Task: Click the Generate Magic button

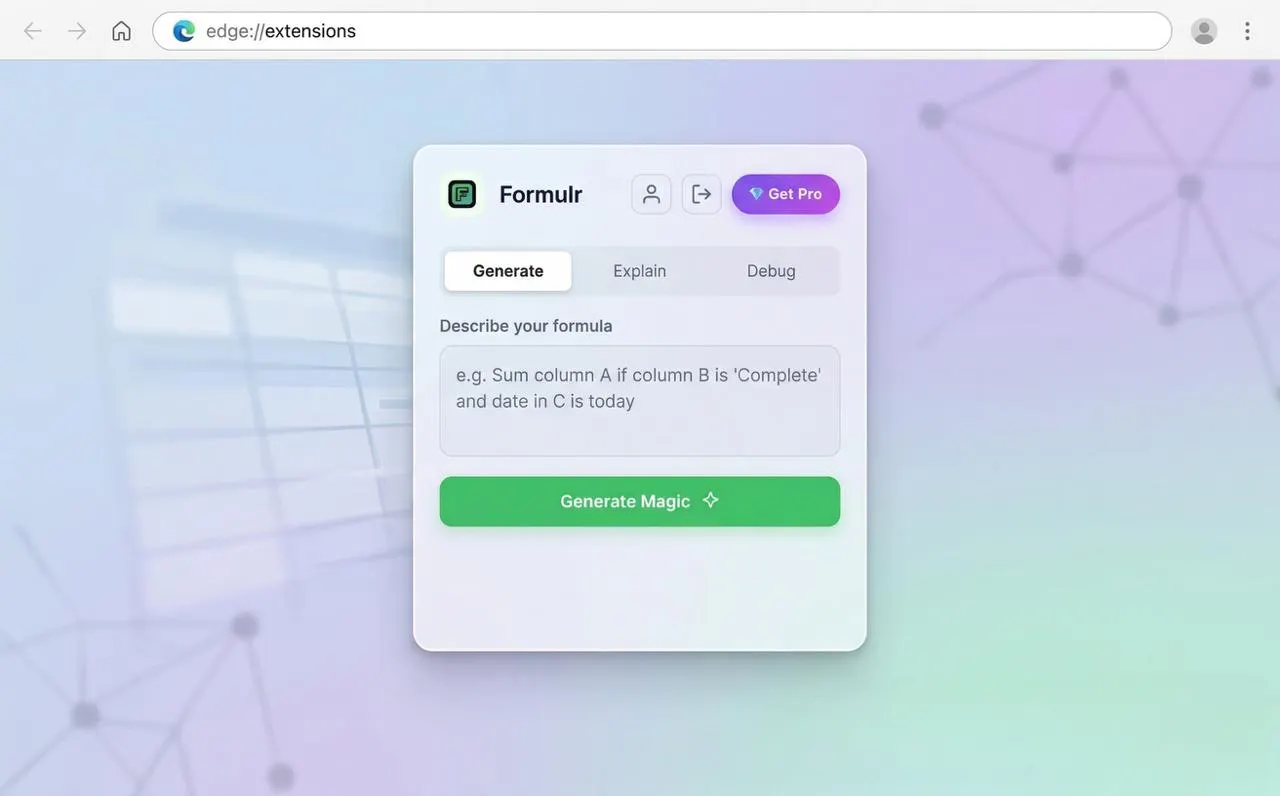Action: 640,501
